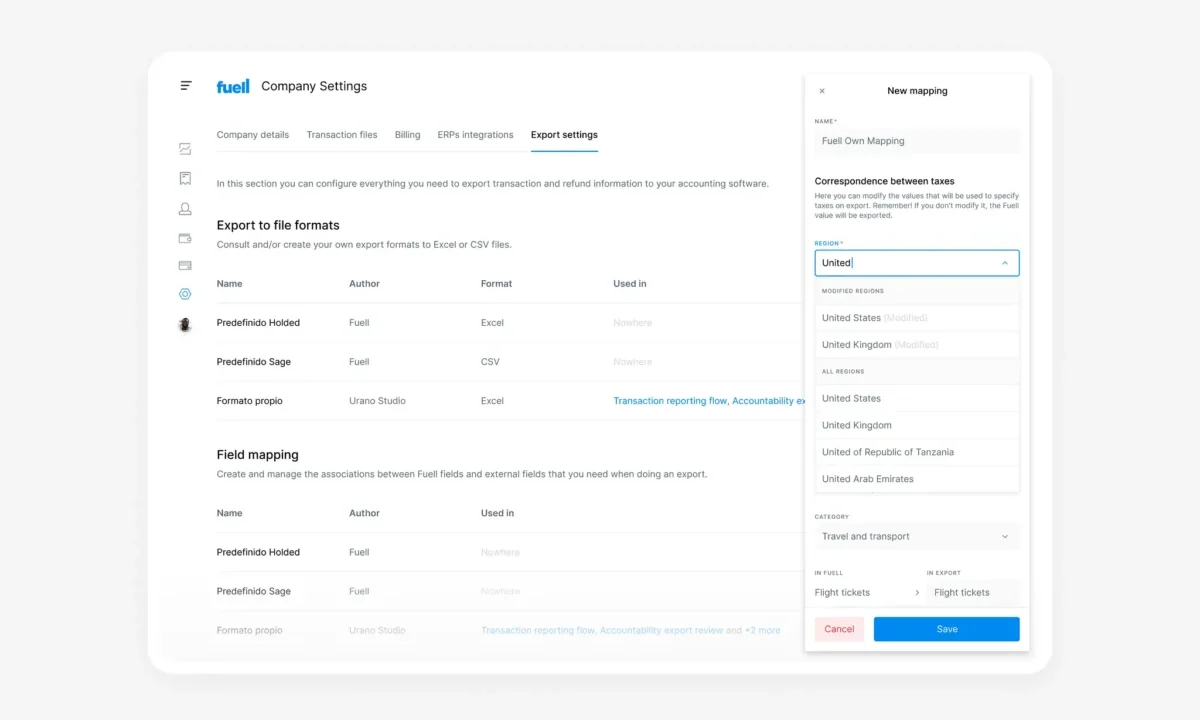Click the Format column header

coord(496,284)
